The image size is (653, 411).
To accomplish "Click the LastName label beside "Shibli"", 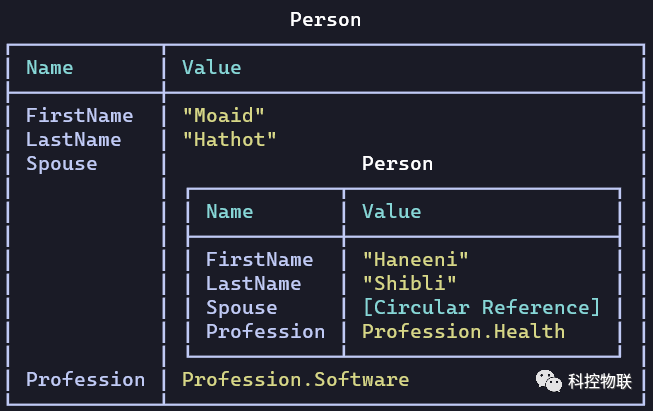I will tap(253, 283).
